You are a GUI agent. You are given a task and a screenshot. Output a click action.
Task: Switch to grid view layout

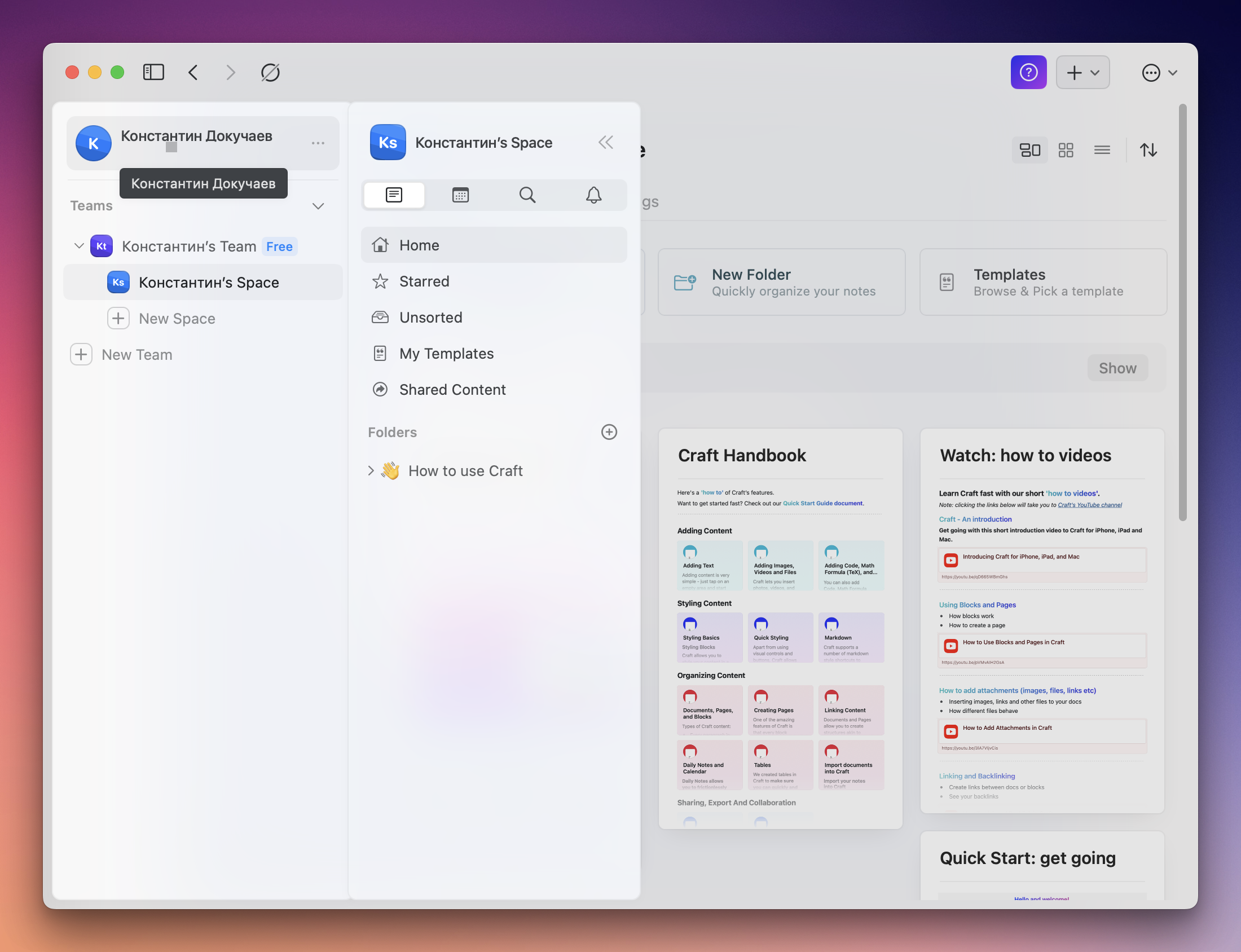coord(1066,150)
